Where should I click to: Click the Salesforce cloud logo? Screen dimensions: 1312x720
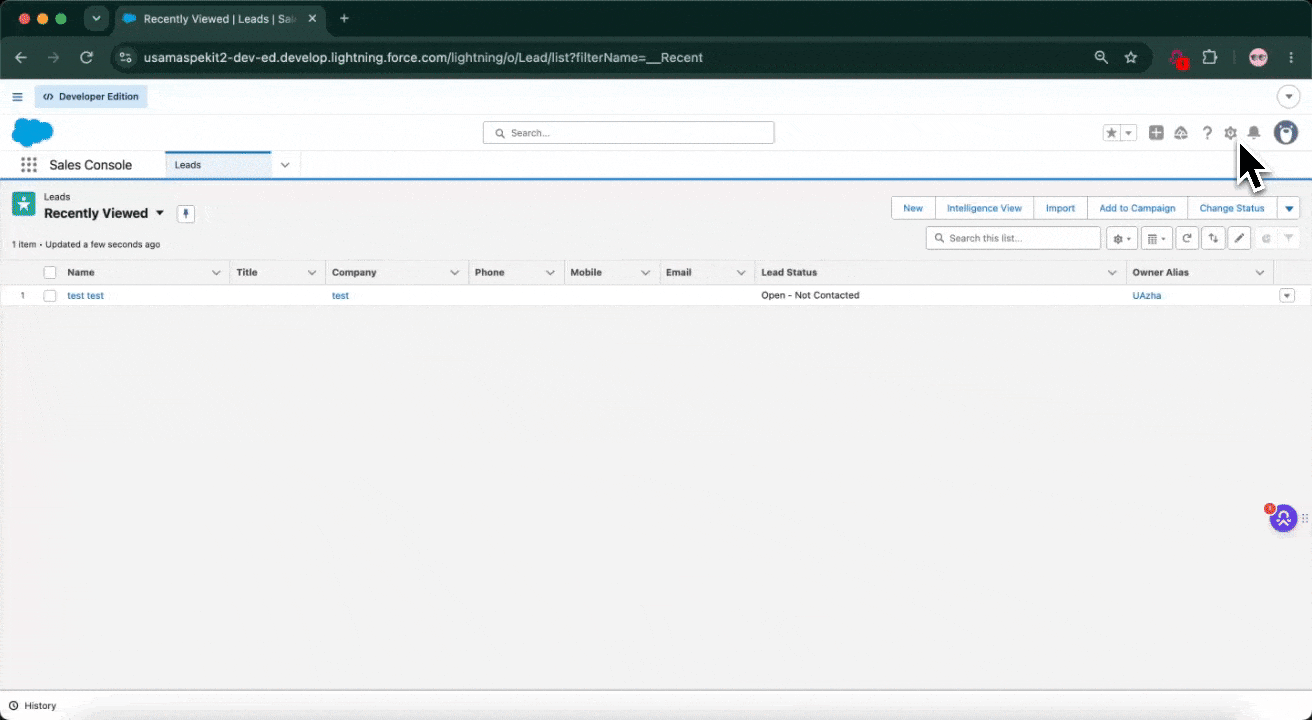(x=32, y=132)
